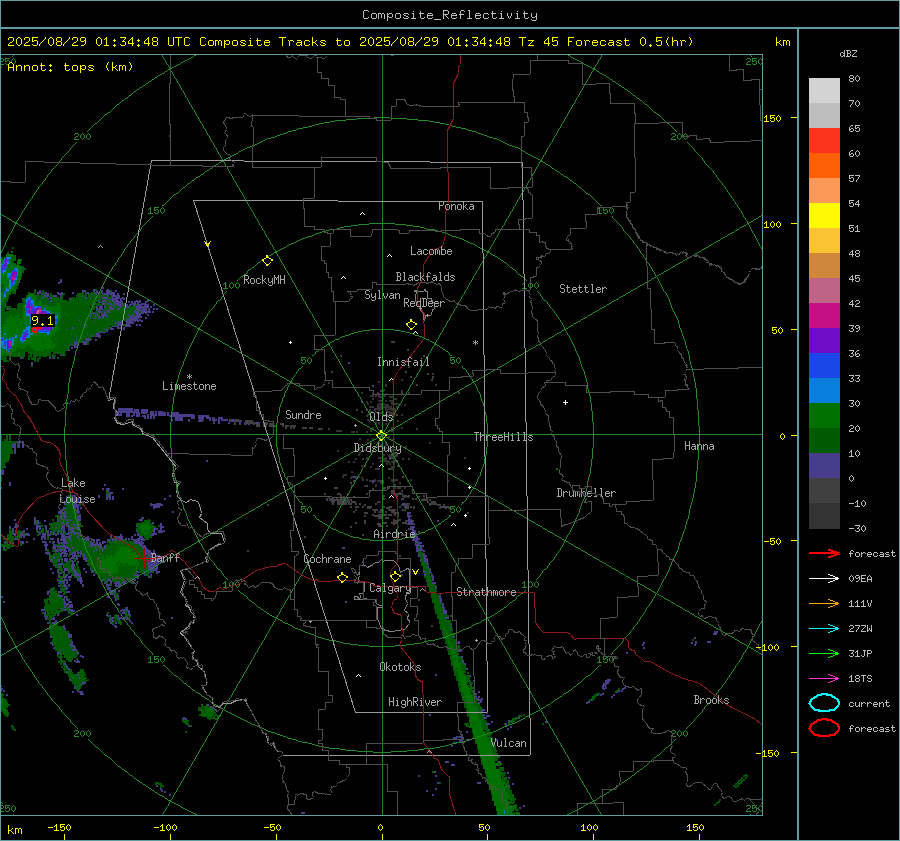Select the orange 111V track arrow

[824, 603]
